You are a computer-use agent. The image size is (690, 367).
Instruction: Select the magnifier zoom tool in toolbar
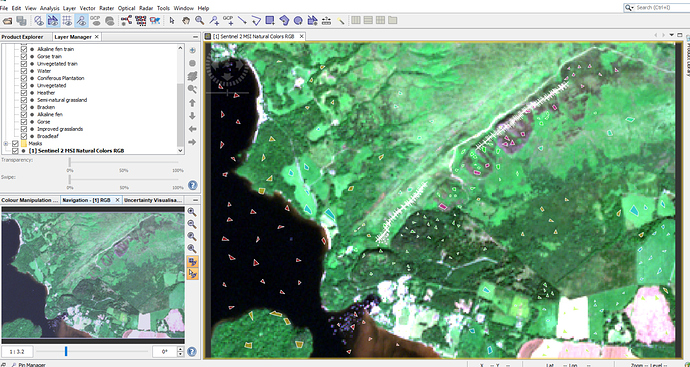(x=200, y=20)
